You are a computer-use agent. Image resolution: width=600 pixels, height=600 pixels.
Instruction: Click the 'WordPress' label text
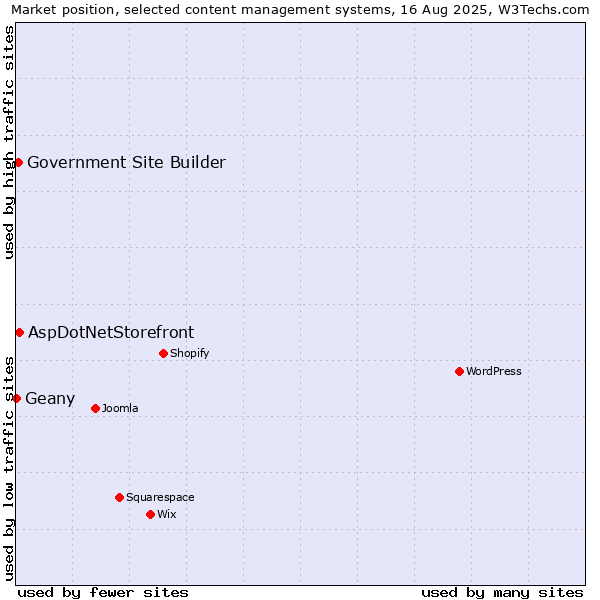(x=494, y=372)
